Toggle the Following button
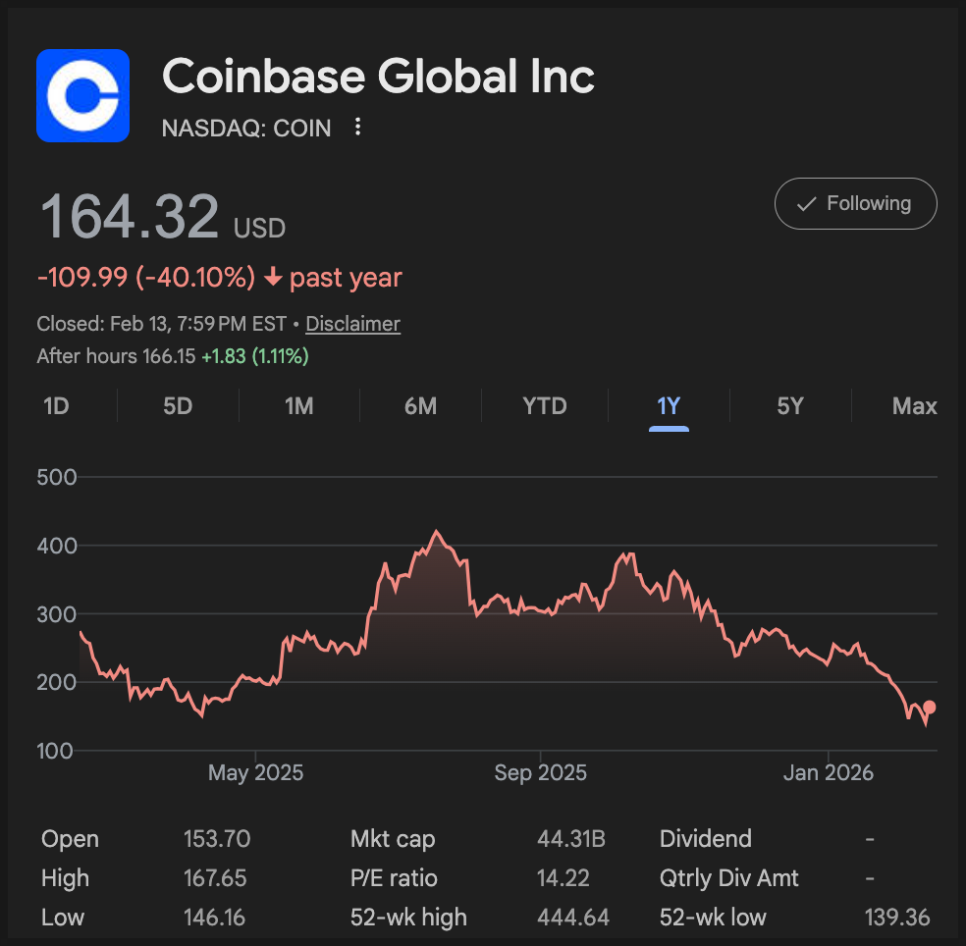 855,204
